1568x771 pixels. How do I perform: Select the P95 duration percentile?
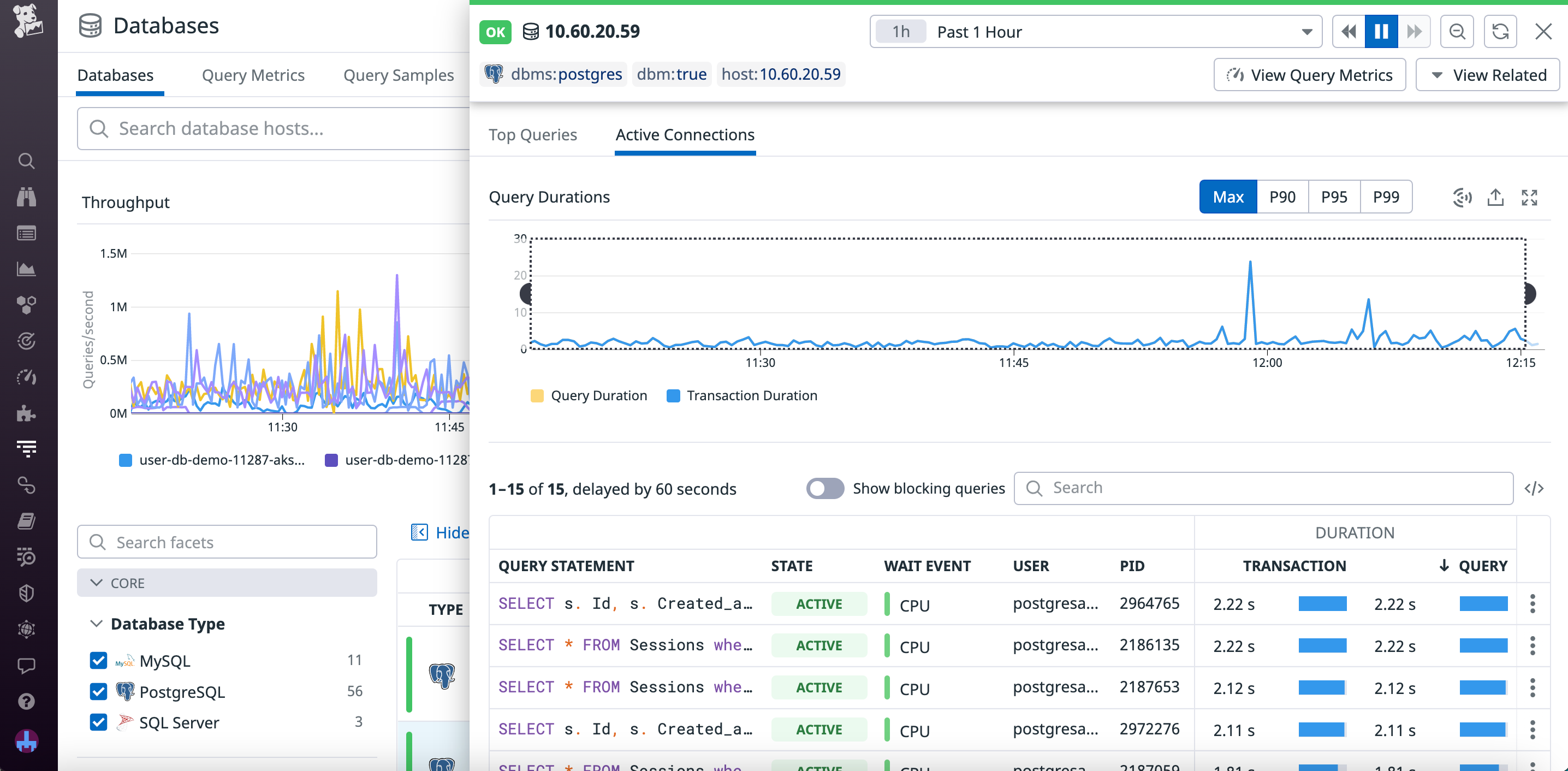[x=1334, y=197]
